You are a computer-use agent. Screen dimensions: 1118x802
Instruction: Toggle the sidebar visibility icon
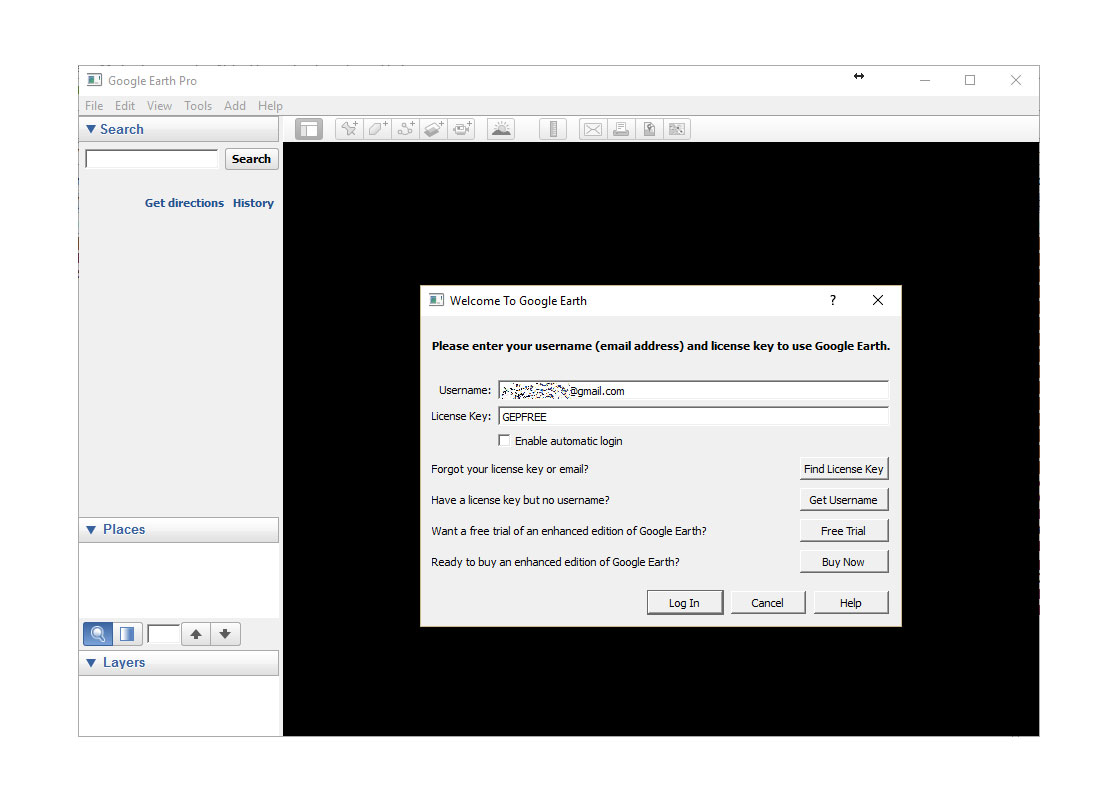coord(309,129)
